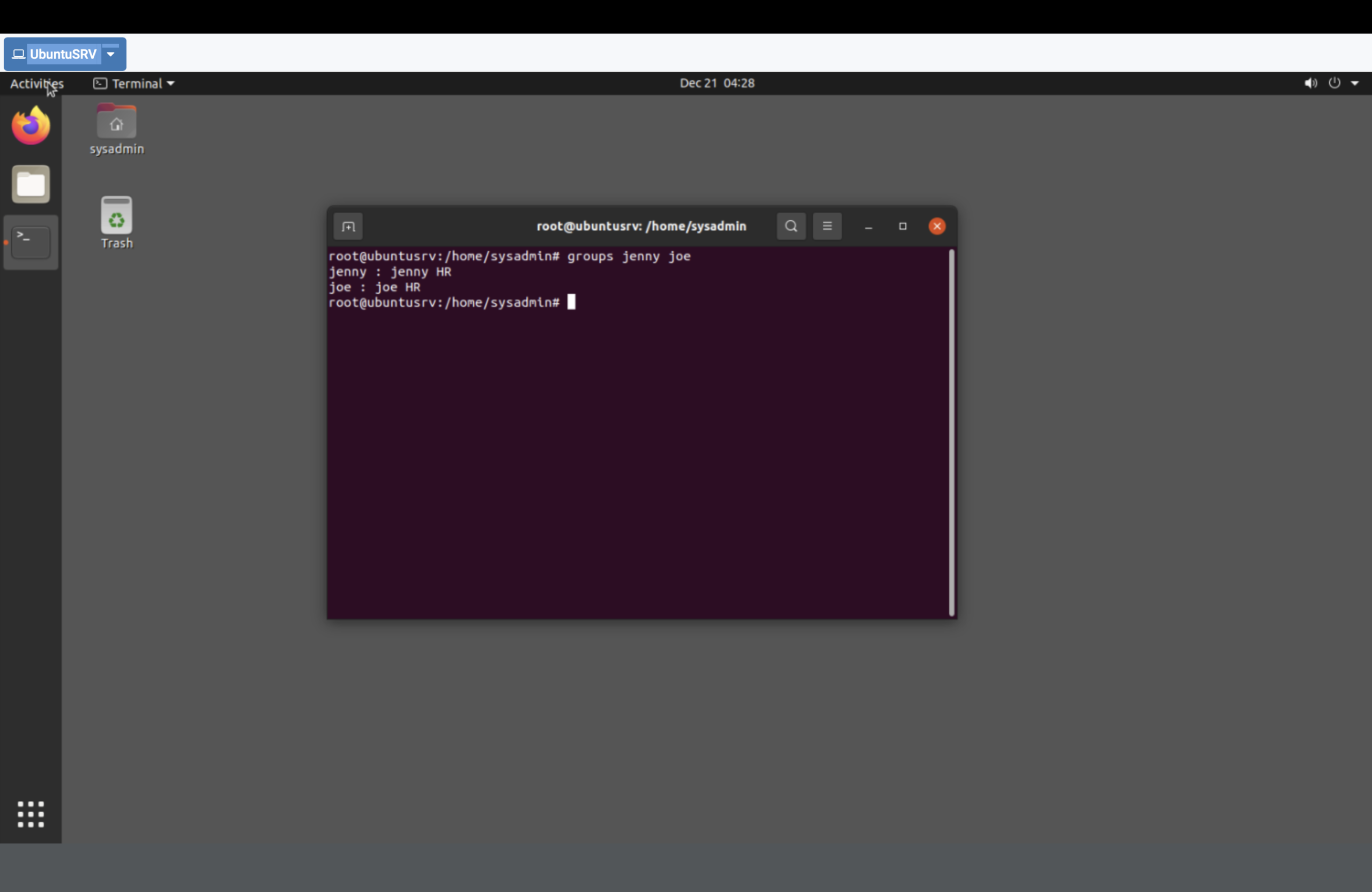
Task: Open the Files app in dock
Action: (31, 185)
